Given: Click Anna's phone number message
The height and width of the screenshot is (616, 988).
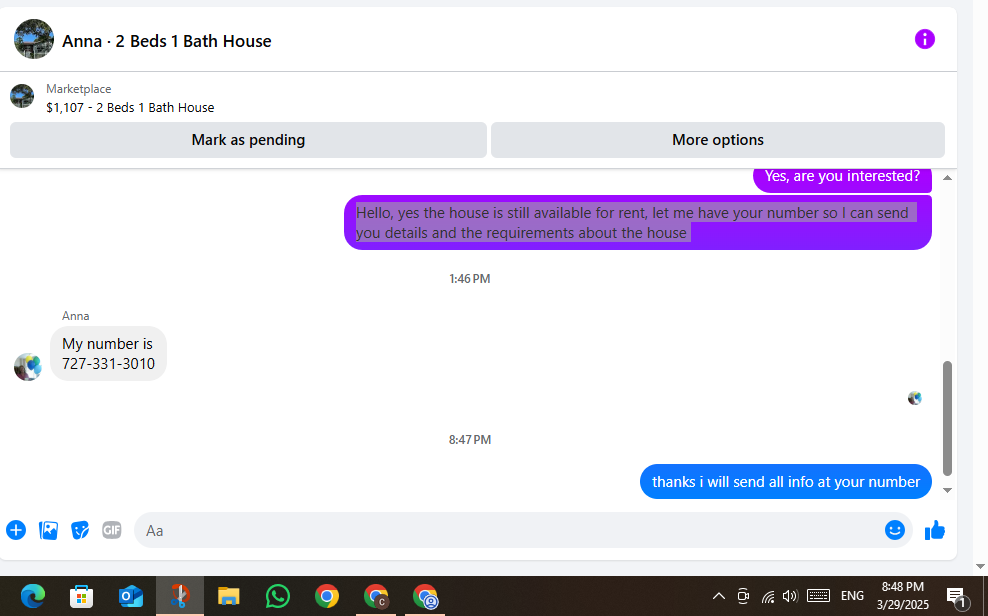Looking at the screenshot, I should tap(108, 353).
